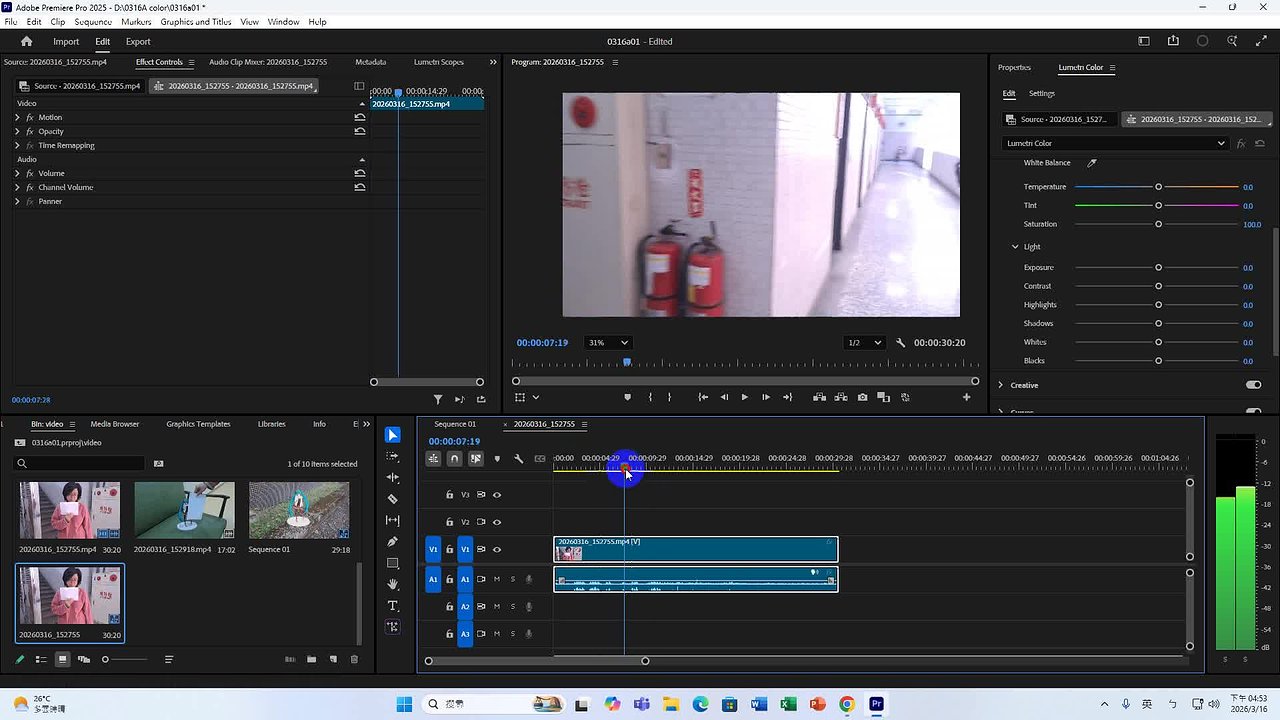Toggle the Creative section switch
Viewport: 1280px width, 720px height.
pyautogui.click(x=1253, y=385)
